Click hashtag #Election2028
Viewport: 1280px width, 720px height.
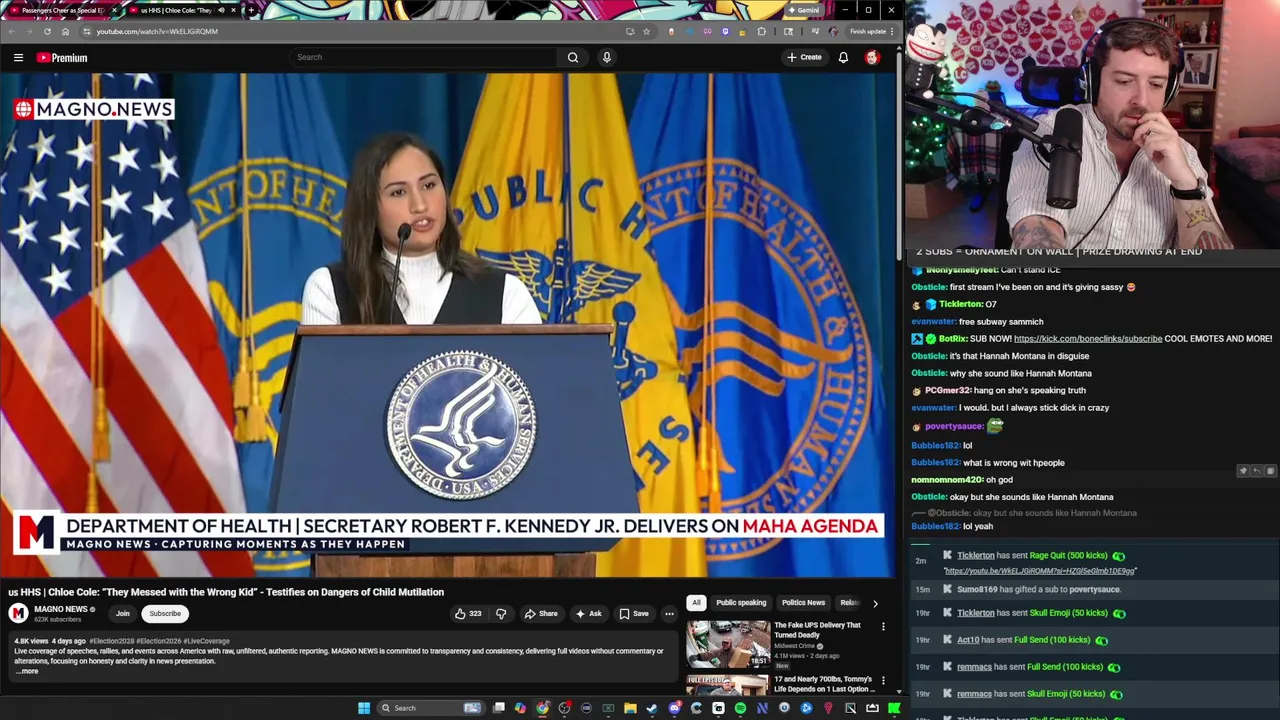coord(111,641)
